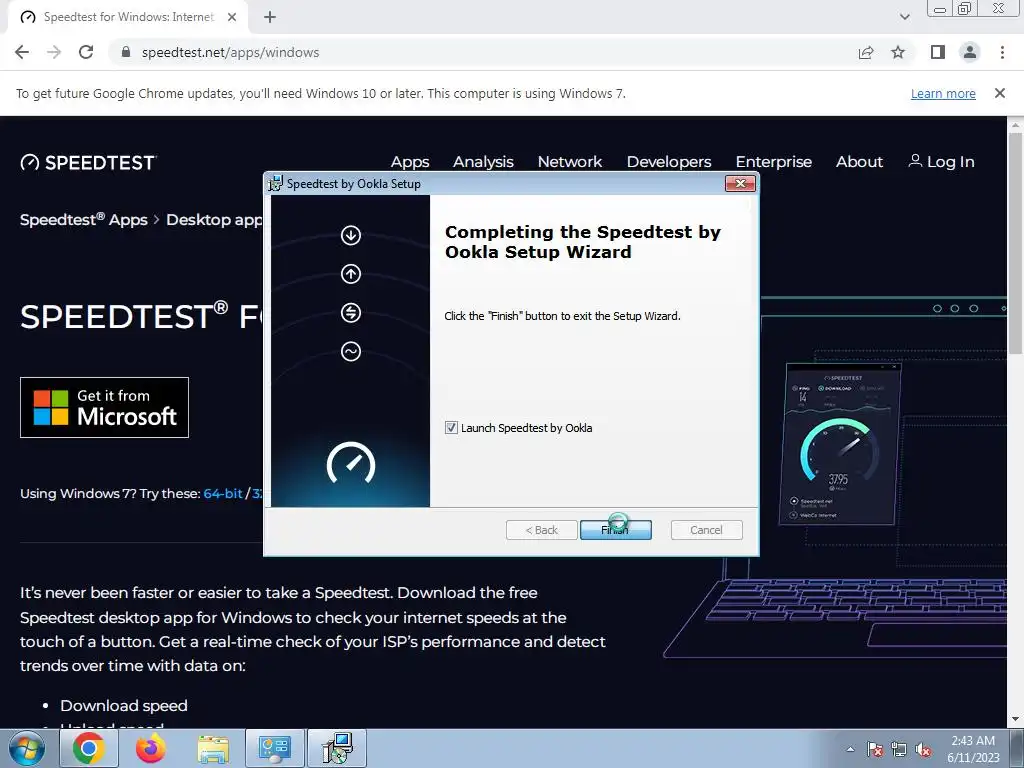Click the Log In link
The width and height of the screenshot is (1024, 768).
(x=941, y=161)
